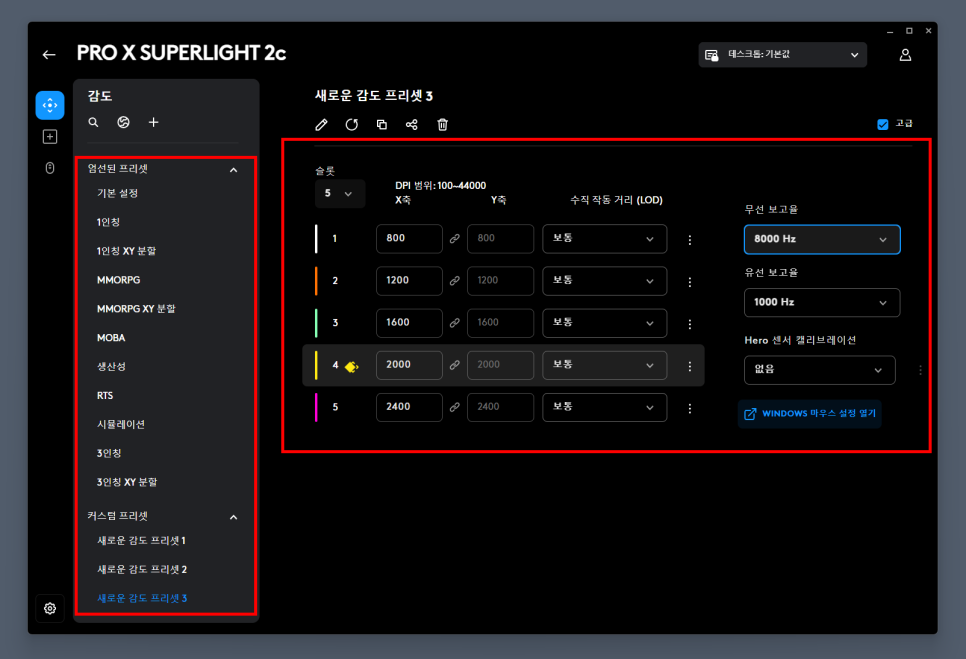Select the 기본 설정 preset
The width and height of the screenshot is (966, 659).
pos(117,193)
